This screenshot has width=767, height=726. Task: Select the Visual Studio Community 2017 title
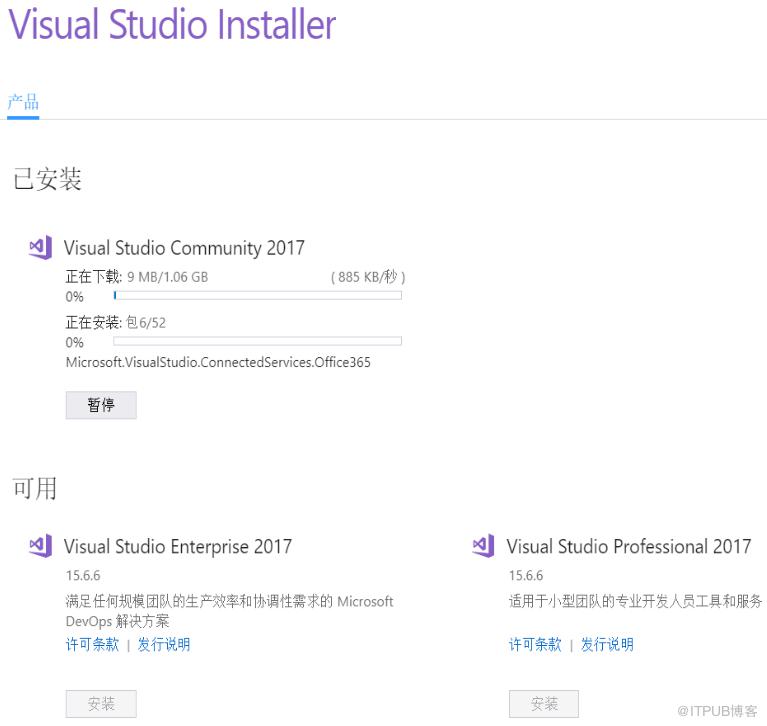click(184, 248)
